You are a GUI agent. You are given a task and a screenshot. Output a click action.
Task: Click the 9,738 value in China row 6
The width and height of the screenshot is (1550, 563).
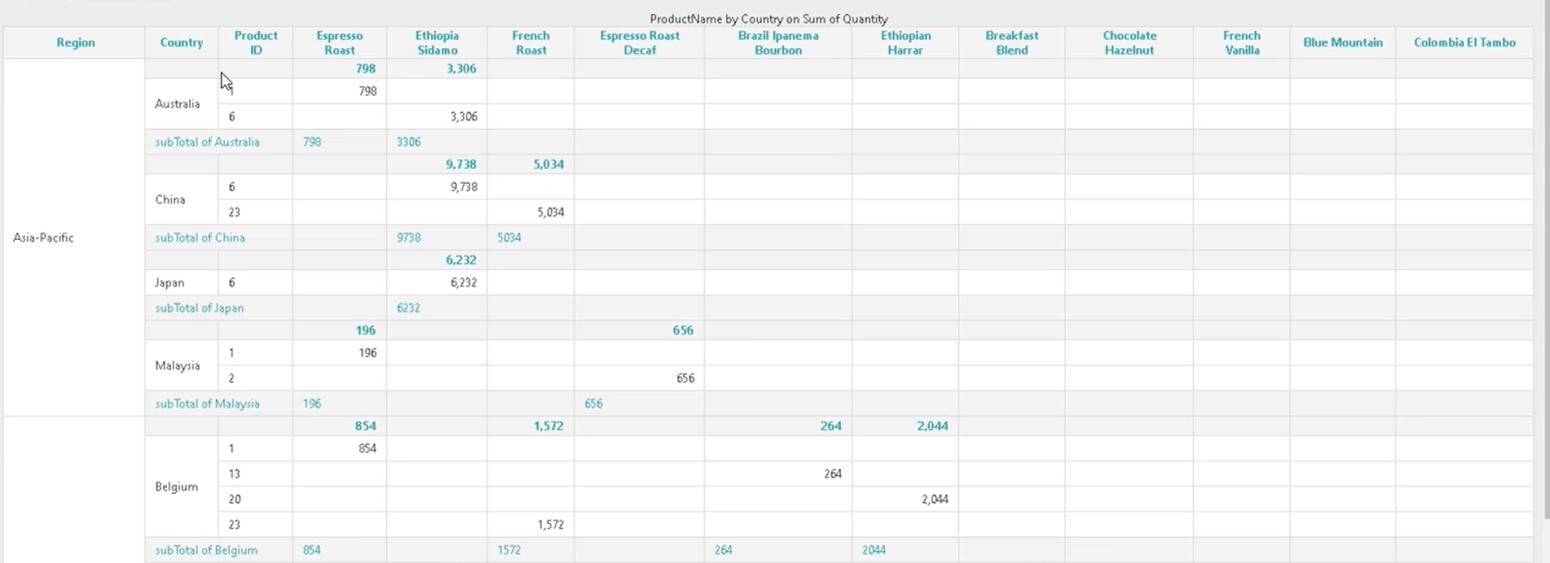pos(463,187)
